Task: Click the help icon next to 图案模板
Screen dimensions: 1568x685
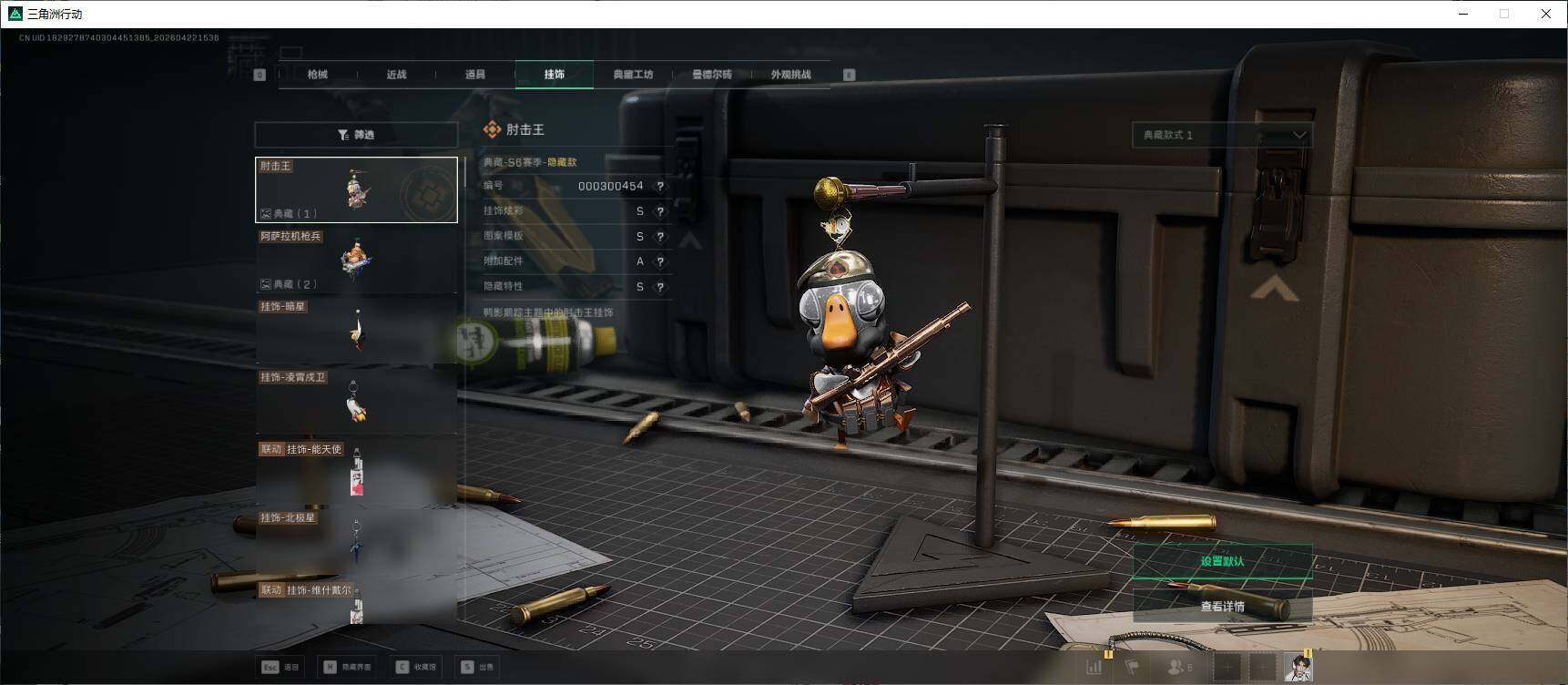Action: tap(660, 237)
